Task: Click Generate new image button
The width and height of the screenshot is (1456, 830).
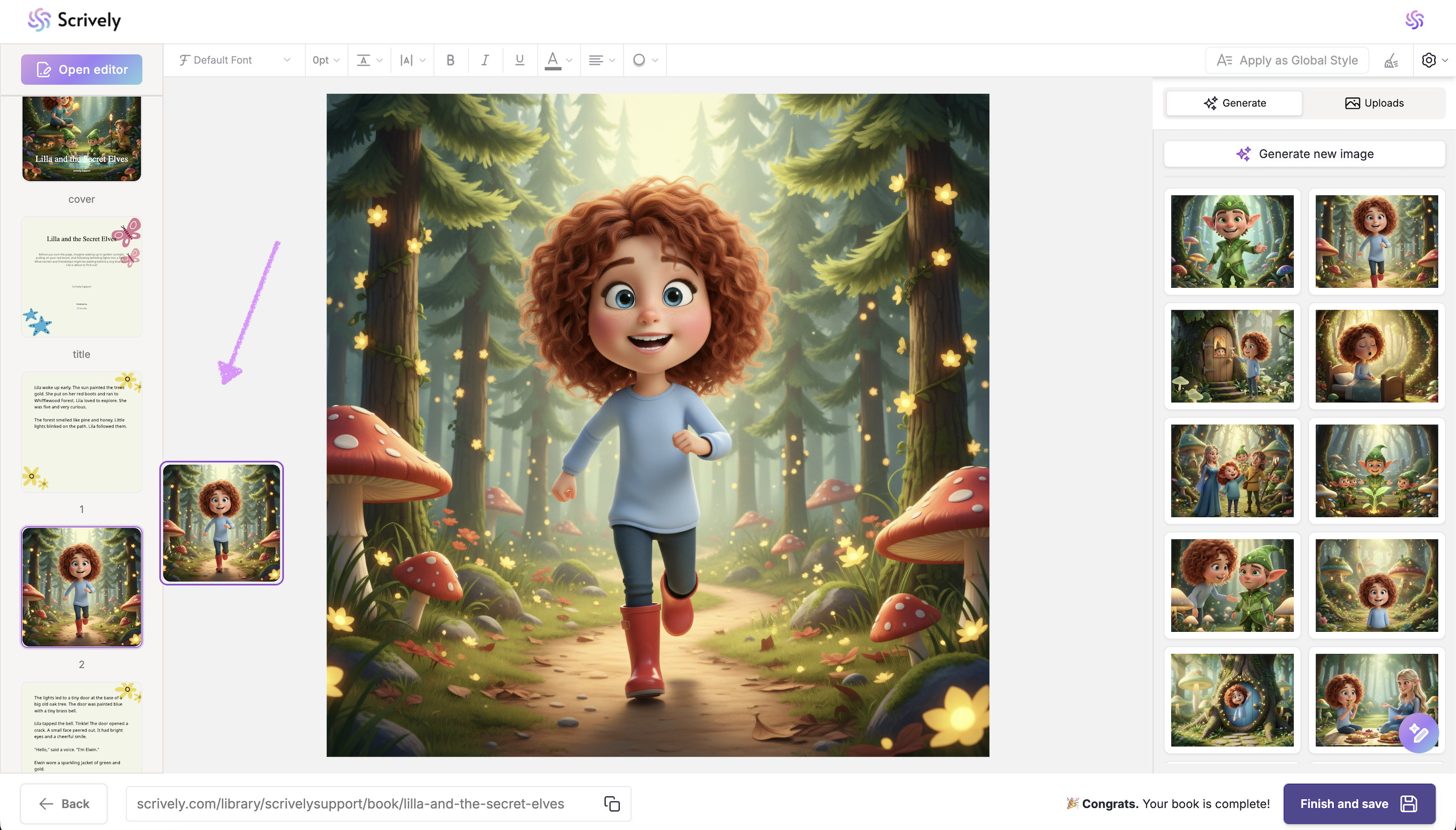Action: [x=1304, y=154]
